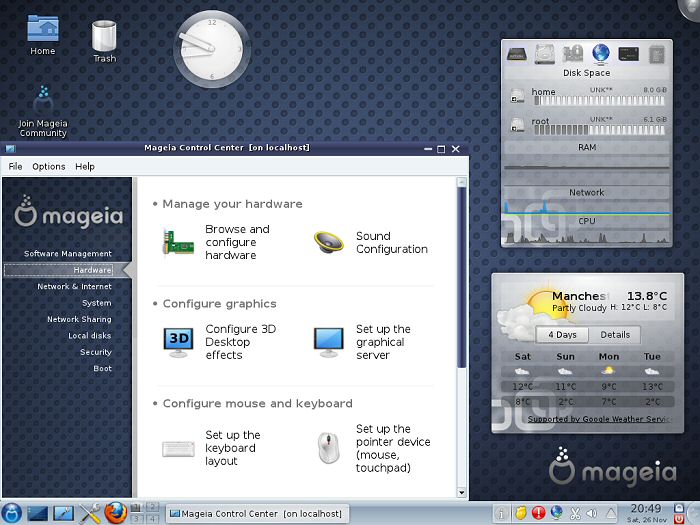Click the red power button in taskbar
The image size is (700, 525).
click(679, 519)
